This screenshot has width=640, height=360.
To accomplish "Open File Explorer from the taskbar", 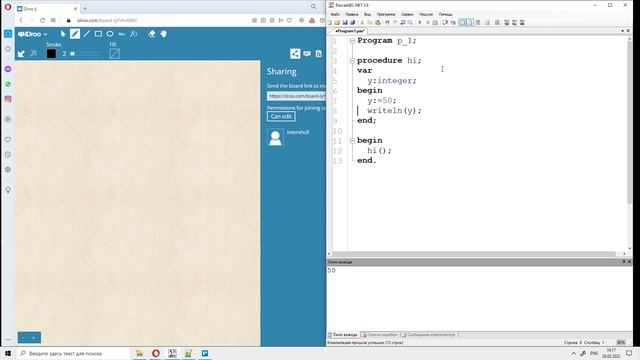I will point(140,353).
